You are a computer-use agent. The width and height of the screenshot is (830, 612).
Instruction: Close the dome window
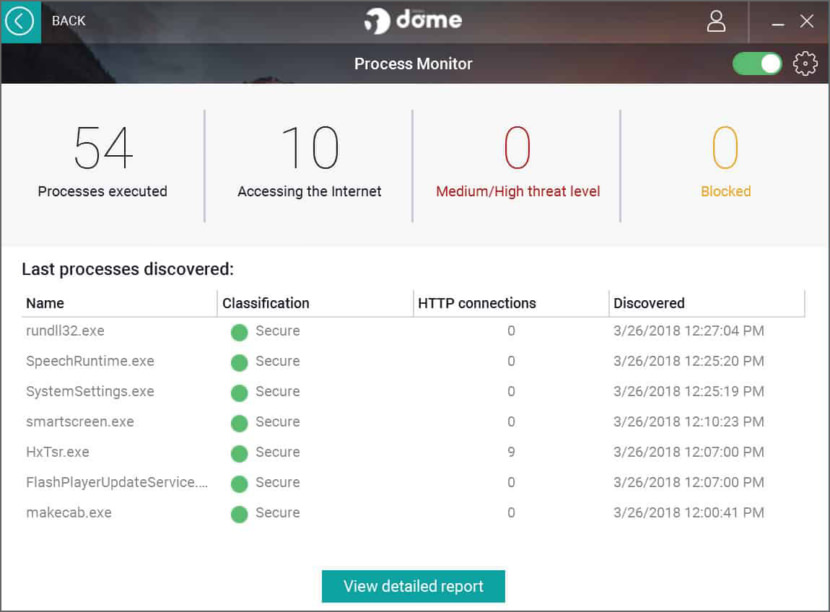pyautogui.click(x=806, y=22)
